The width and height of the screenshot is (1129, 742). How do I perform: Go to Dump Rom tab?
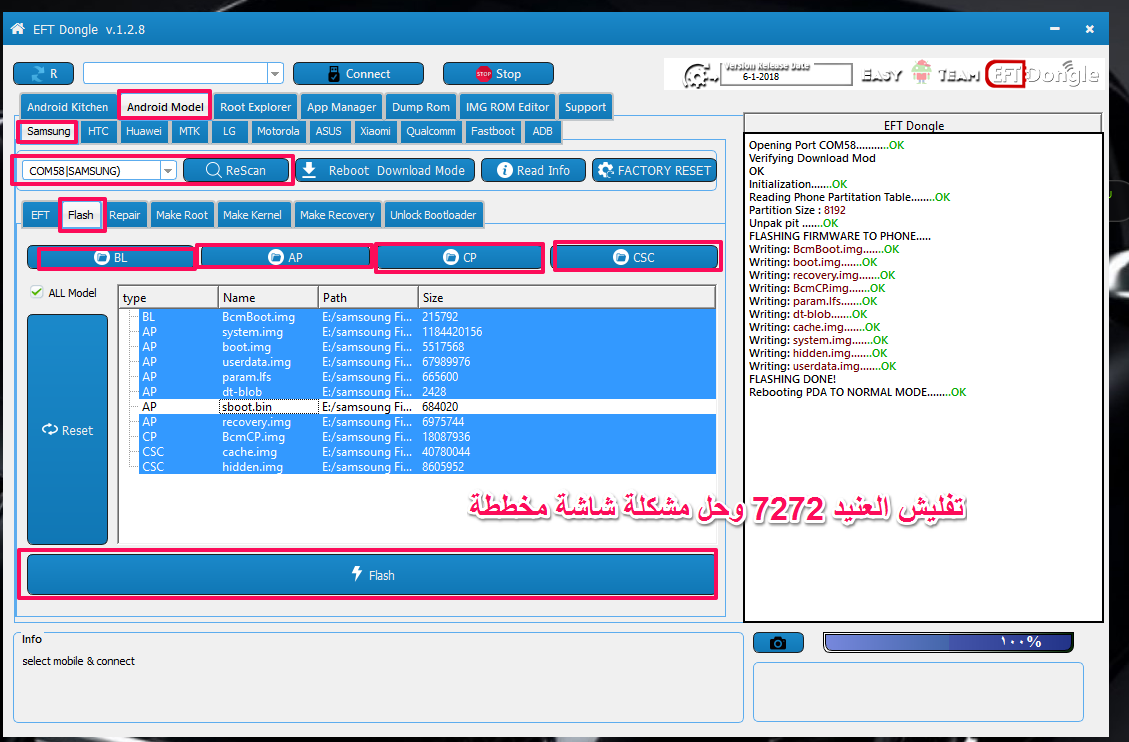point(421,107)
